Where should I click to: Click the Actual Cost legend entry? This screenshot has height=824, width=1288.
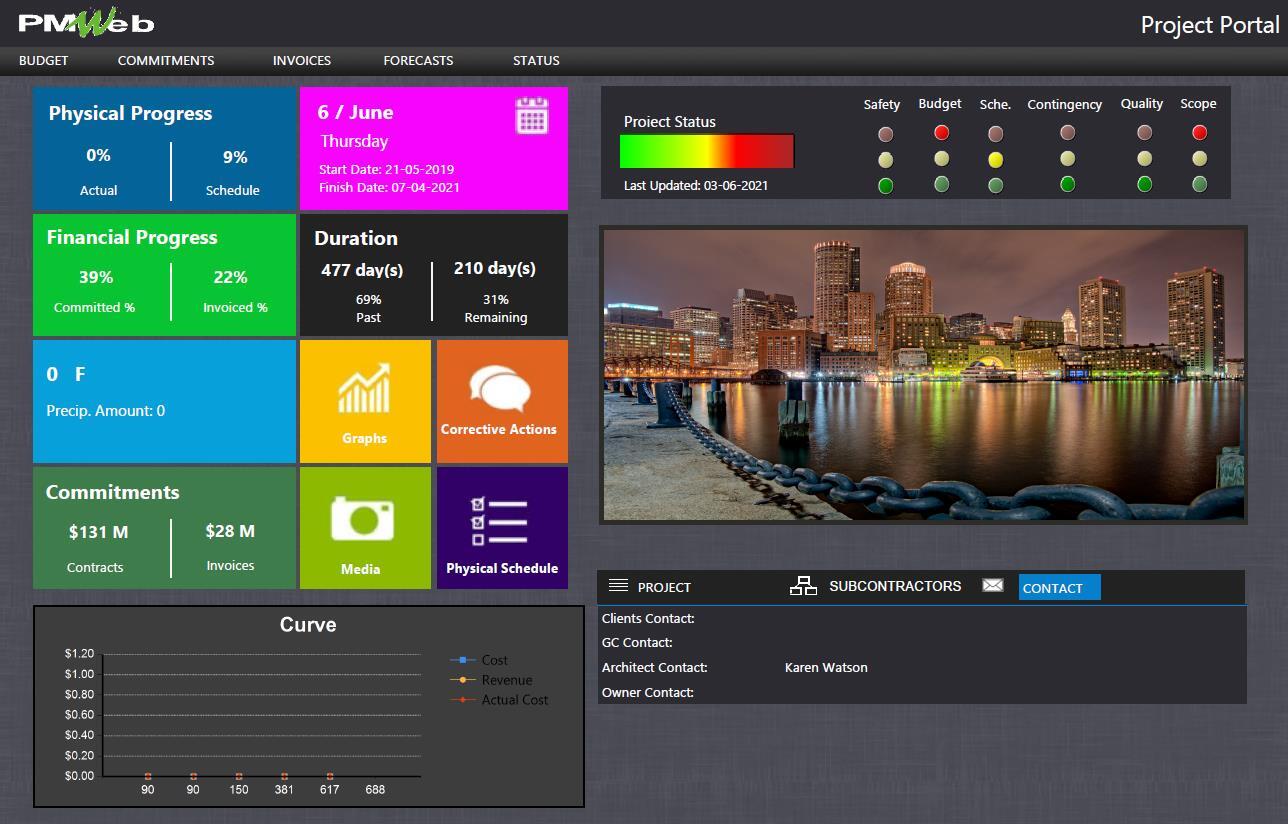tap(500, 700)
